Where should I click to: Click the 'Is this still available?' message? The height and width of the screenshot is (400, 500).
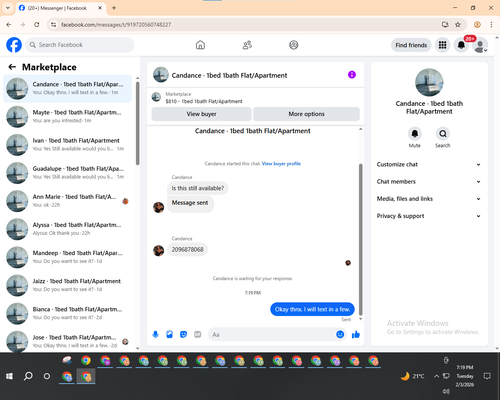(x=198, y=188)
